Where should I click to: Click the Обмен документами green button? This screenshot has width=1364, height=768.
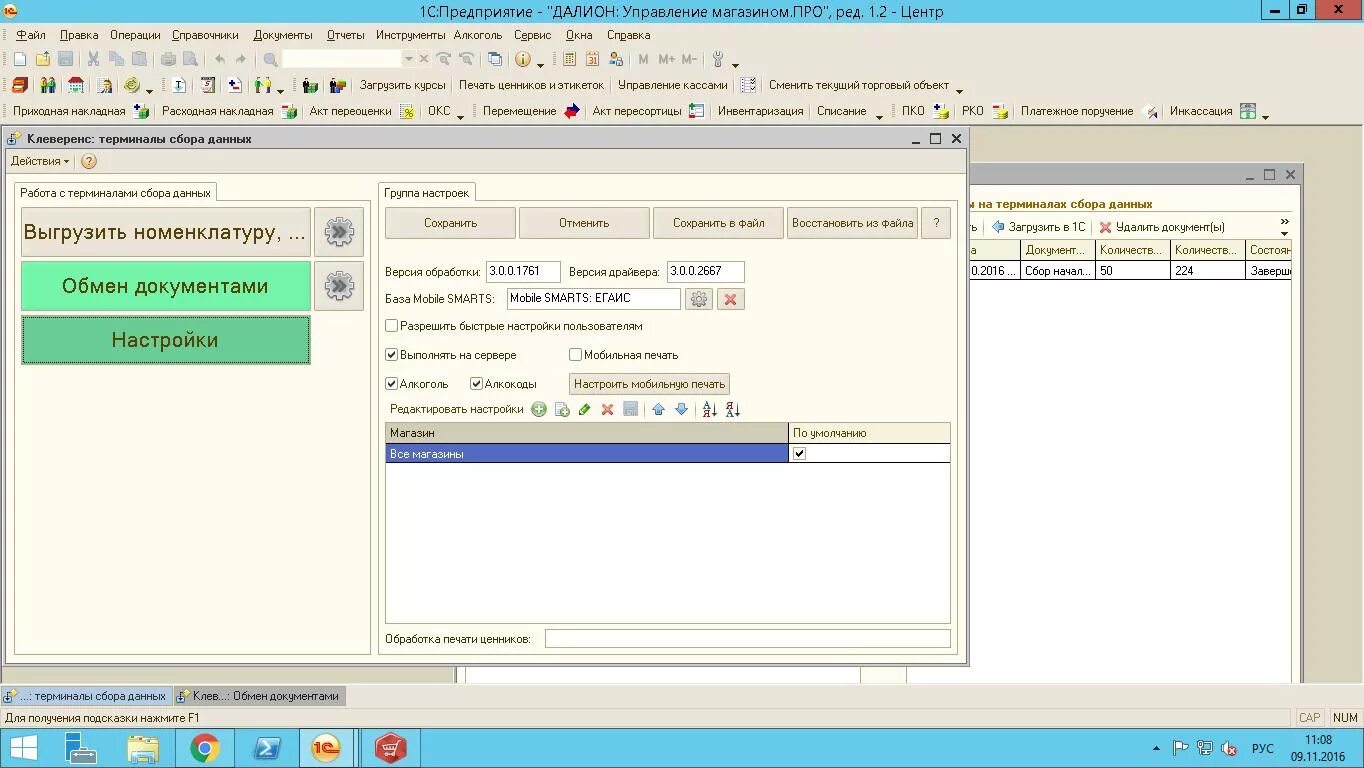point(166,286)
